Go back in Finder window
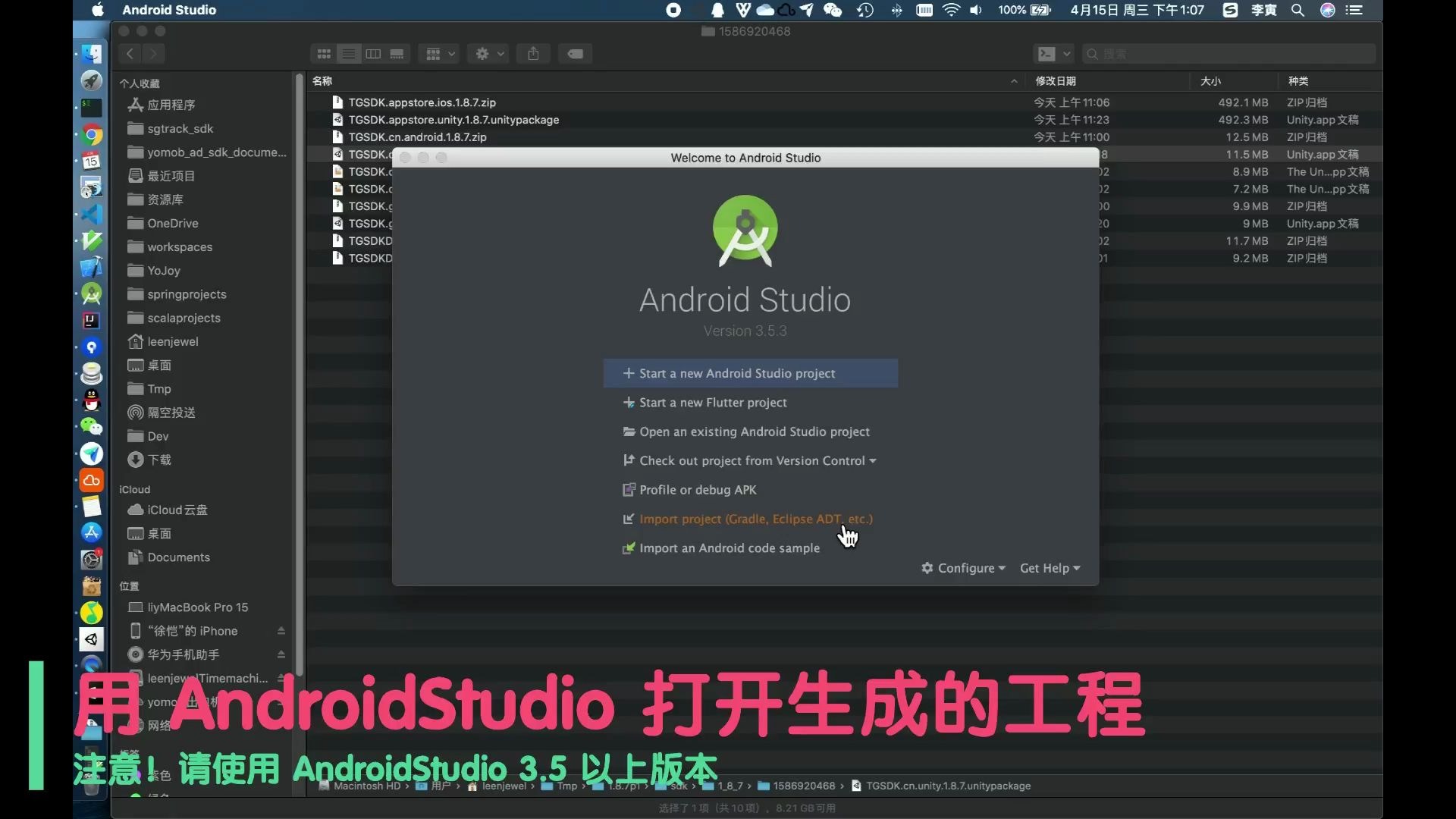 [130, 54]
